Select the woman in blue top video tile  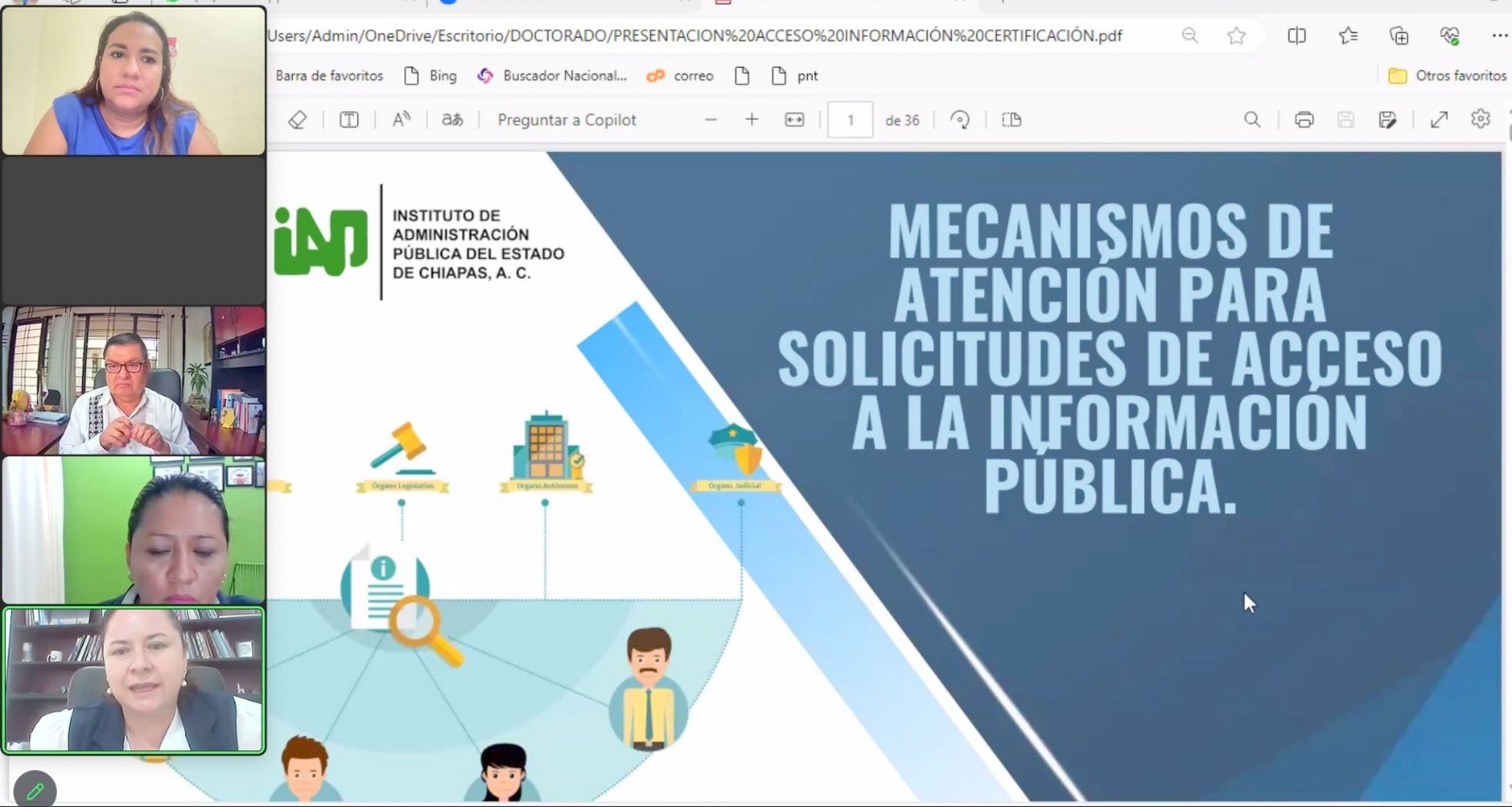134,80
